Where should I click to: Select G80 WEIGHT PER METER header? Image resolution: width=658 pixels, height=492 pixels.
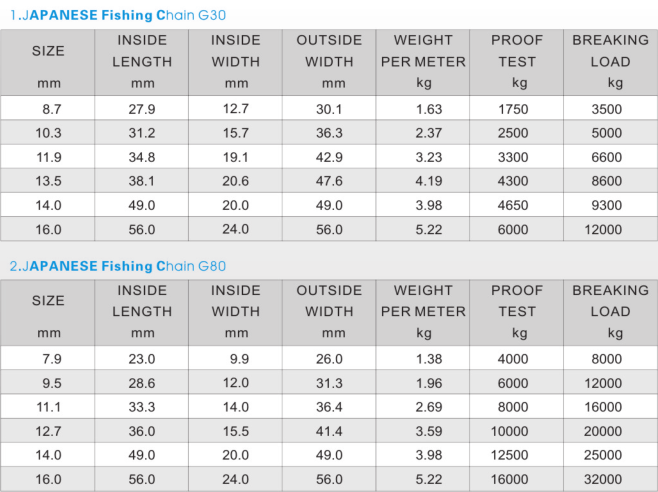(423, 311)
